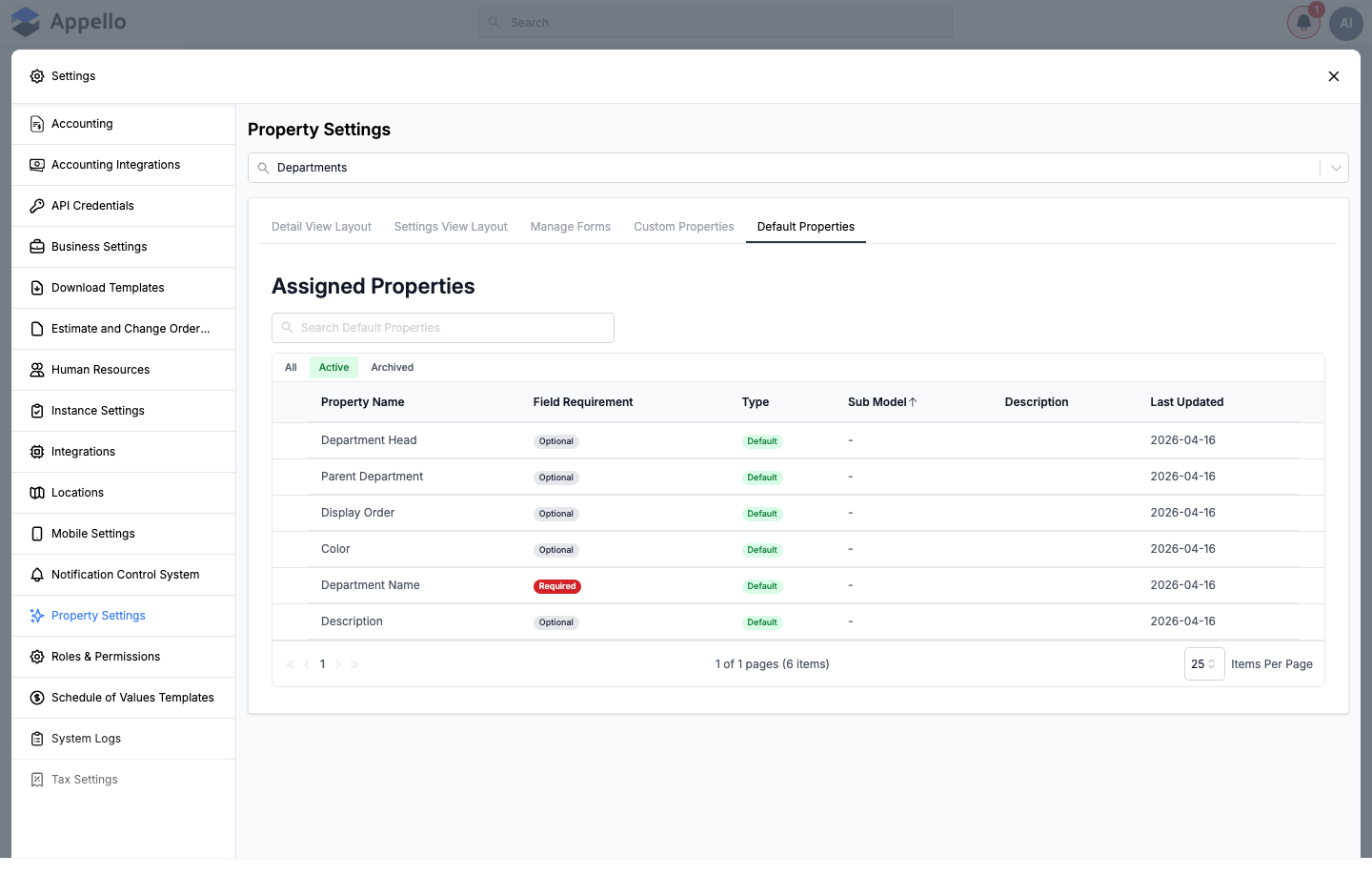
Task: Expand the Departments model dropdown arrow
Action: tap(1336, 168)
